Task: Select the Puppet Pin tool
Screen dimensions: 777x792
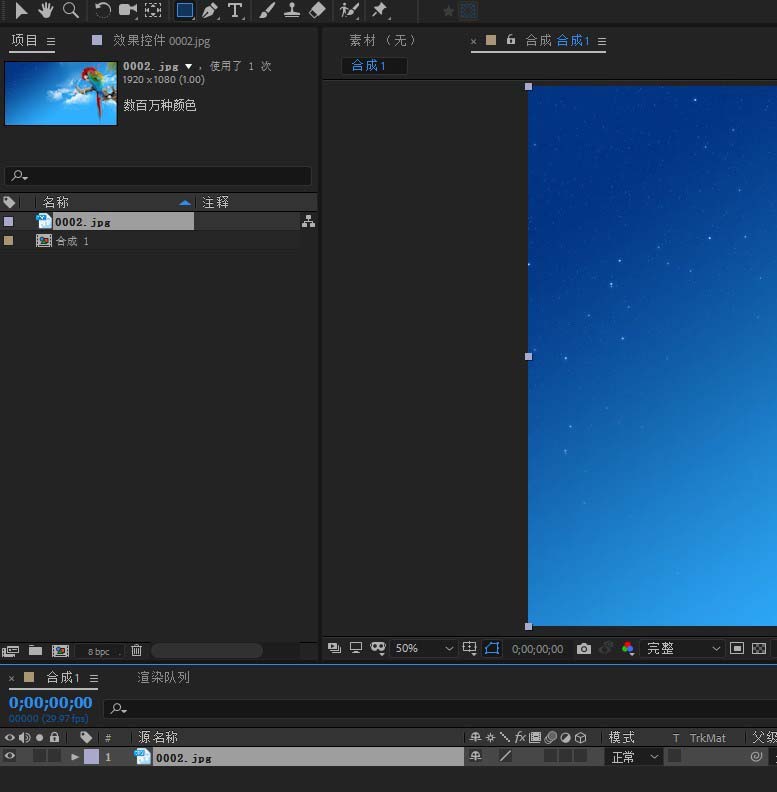Action: tap(380, 10)
